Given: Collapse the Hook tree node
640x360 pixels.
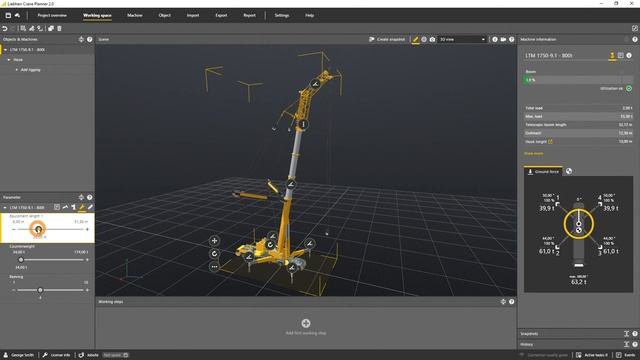Looking at the screenshot, I should click(x=9, y=60).
